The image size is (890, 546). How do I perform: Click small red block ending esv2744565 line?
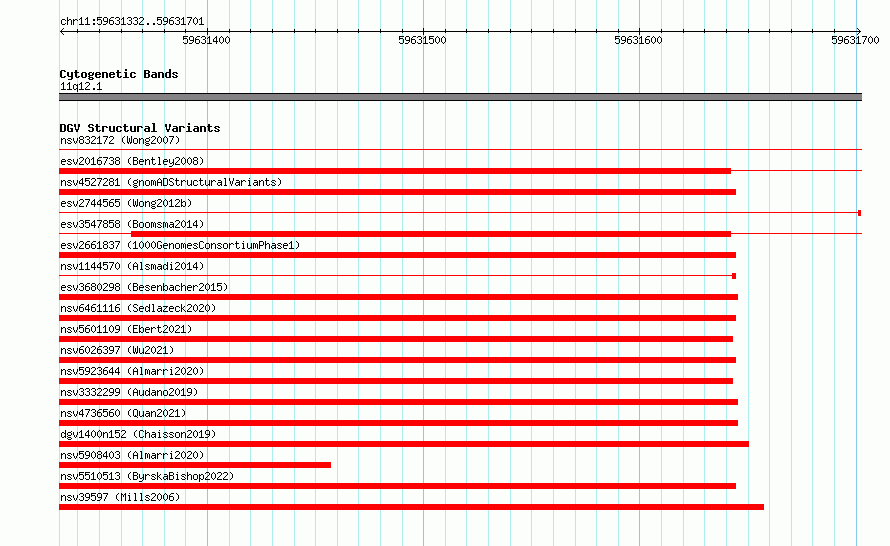point(860,213)
